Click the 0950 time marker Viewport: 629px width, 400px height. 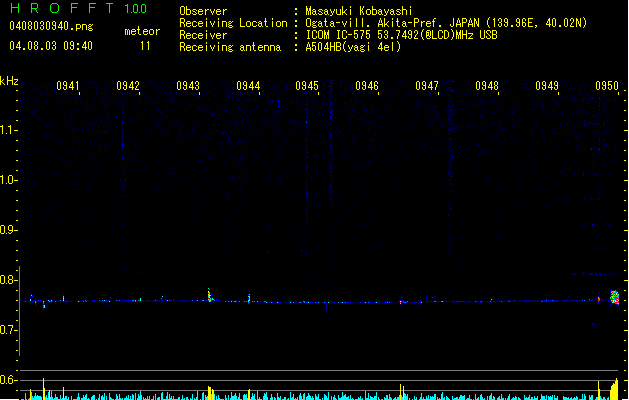pos(607,86)
